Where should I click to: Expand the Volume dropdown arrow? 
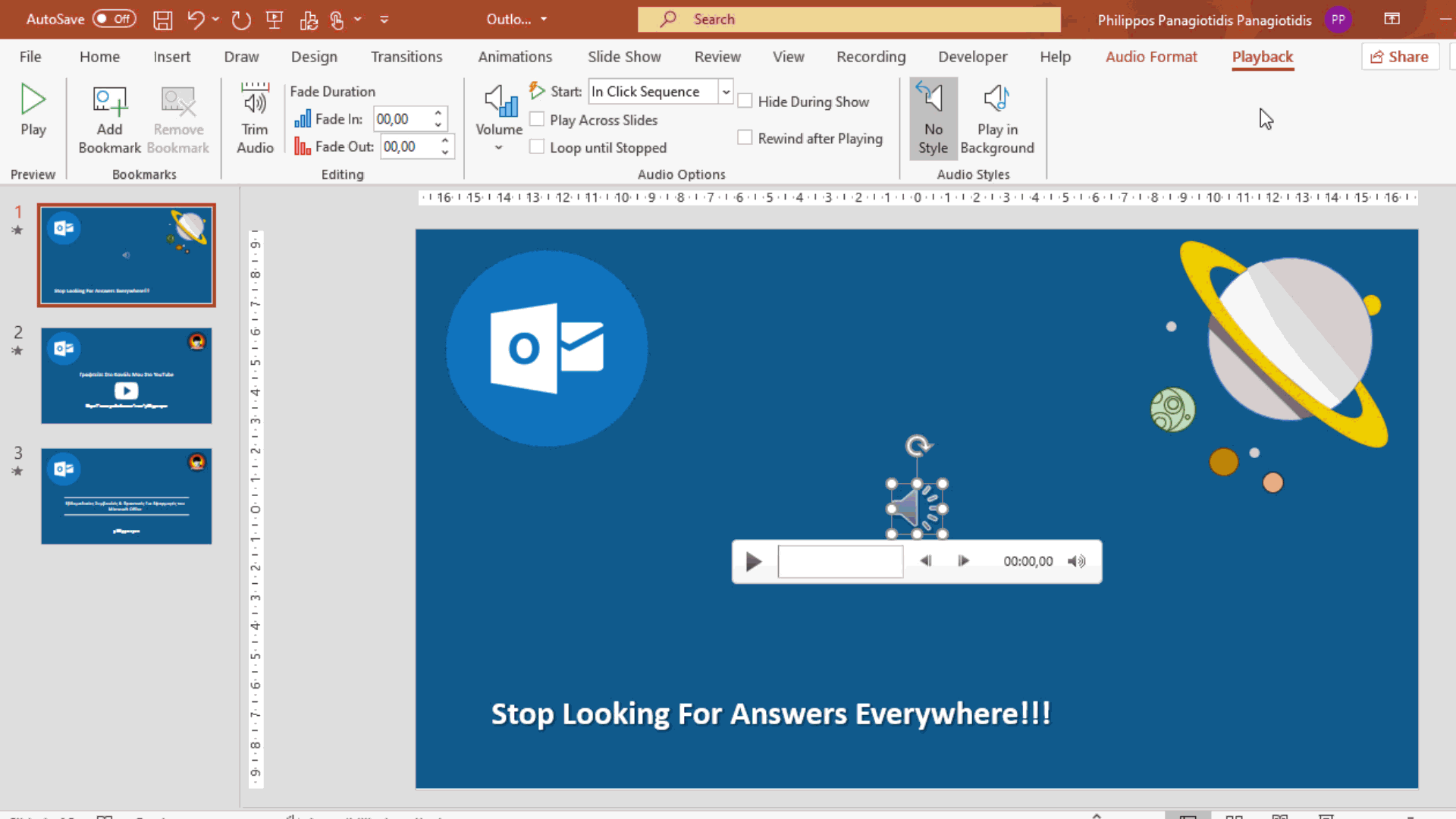pyautogui.click(x=497, y=149)
